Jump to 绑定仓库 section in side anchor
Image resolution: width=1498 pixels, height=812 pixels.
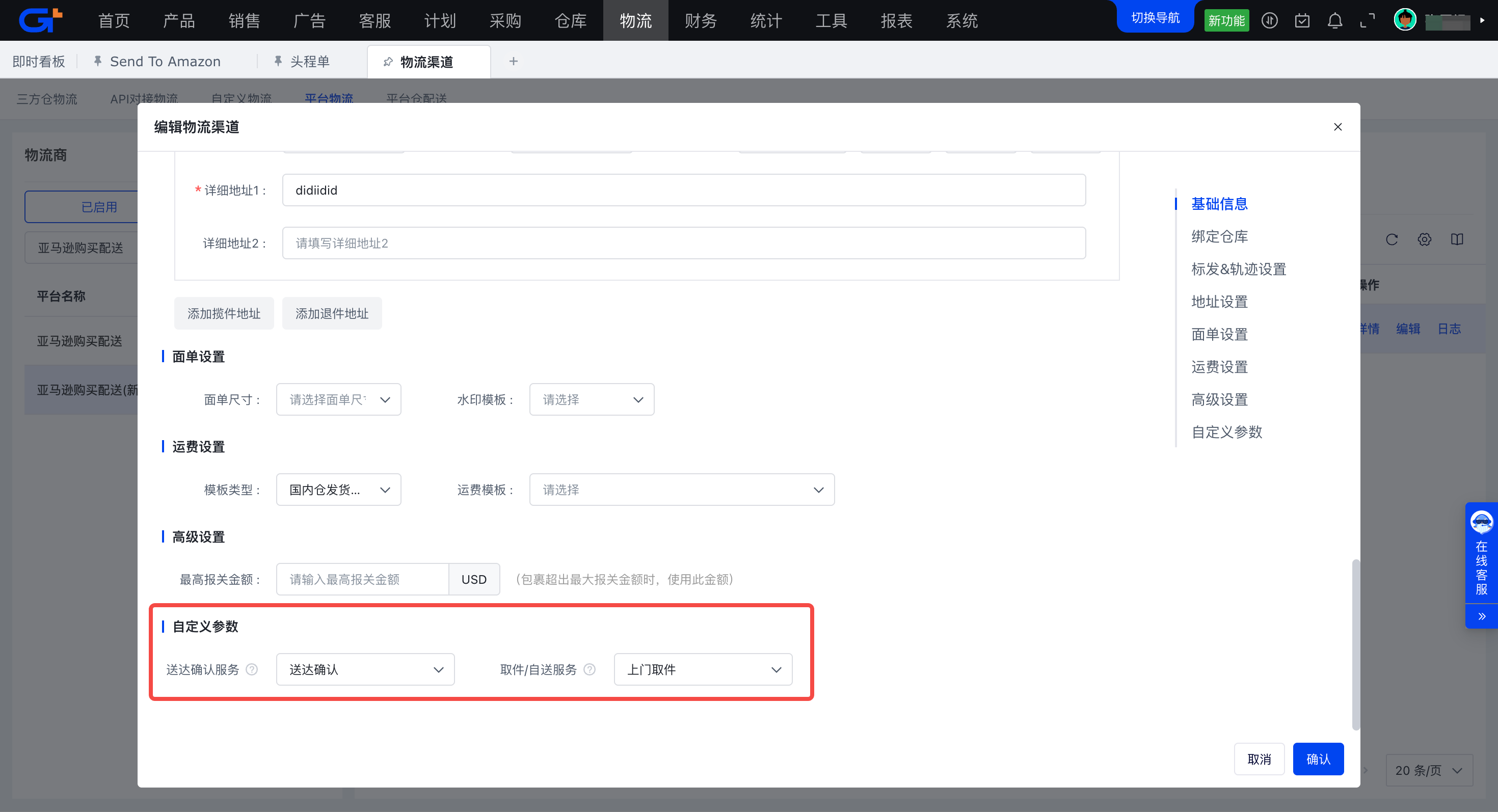1219,236
